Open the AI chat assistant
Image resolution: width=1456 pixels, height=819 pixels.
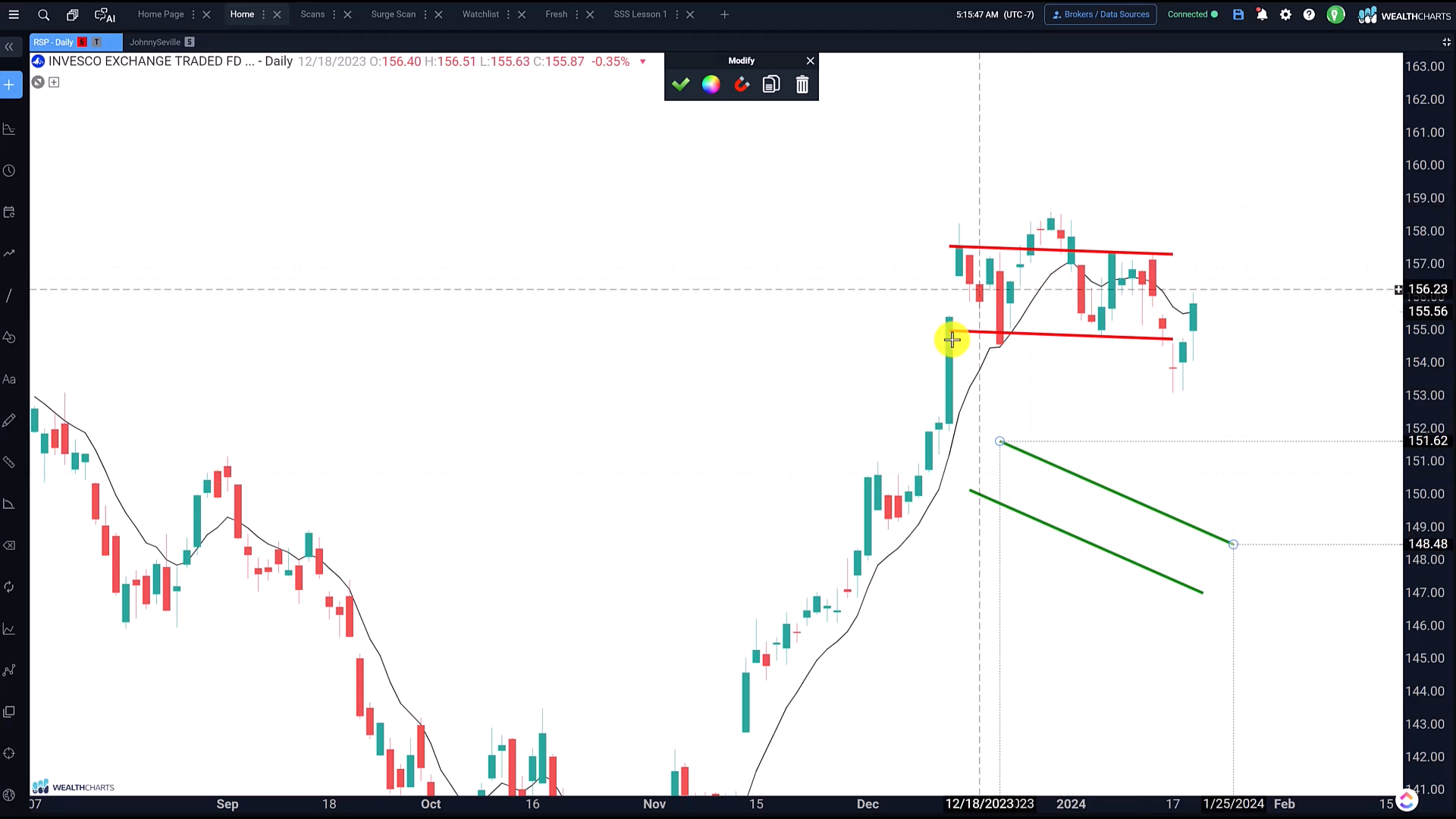(105, 14)
